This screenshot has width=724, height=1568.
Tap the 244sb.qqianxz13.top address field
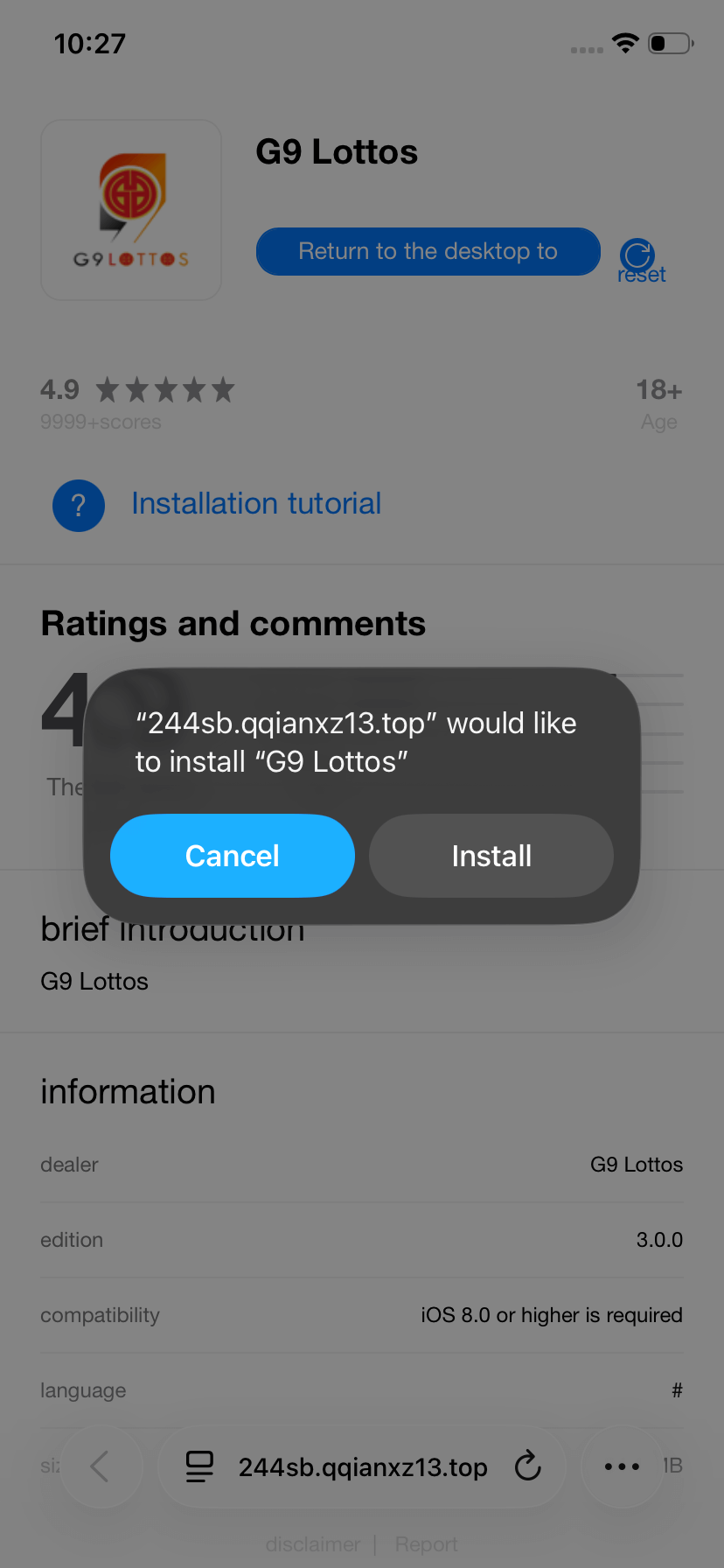pyautogui.click(x=362, y=1467)
